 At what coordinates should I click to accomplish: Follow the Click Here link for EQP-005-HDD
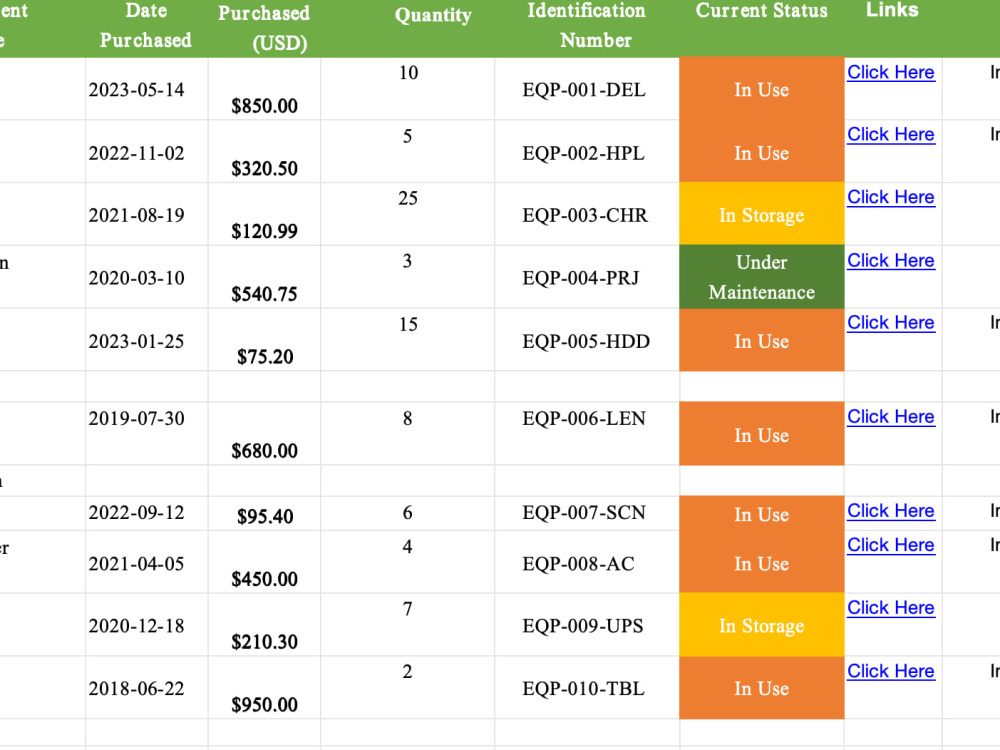coord(890,323)
